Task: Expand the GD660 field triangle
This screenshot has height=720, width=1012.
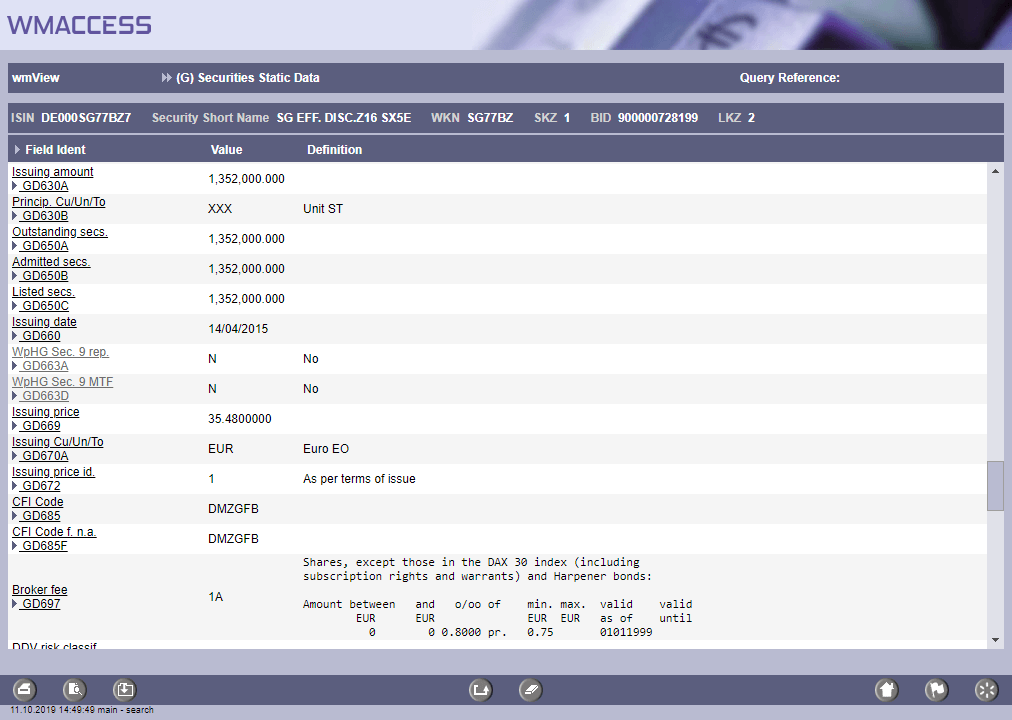Action: click(15, 335)
